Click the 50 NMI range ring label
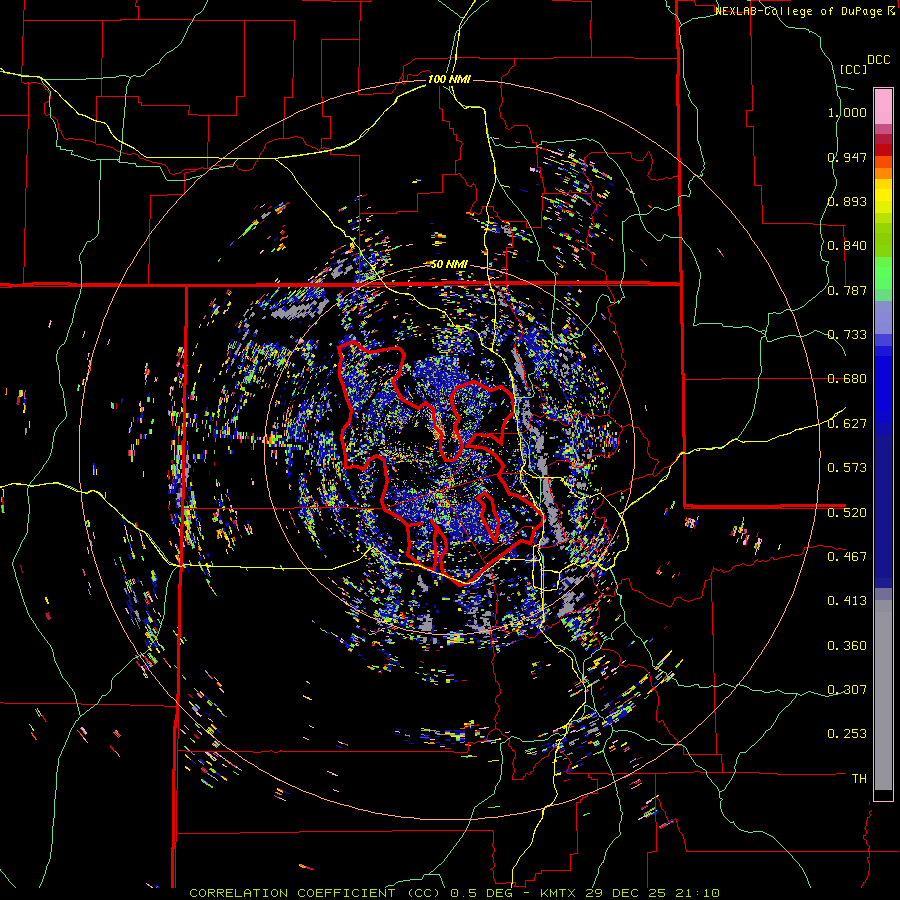This screenshot has width=900, height=900. pos(449,264)
